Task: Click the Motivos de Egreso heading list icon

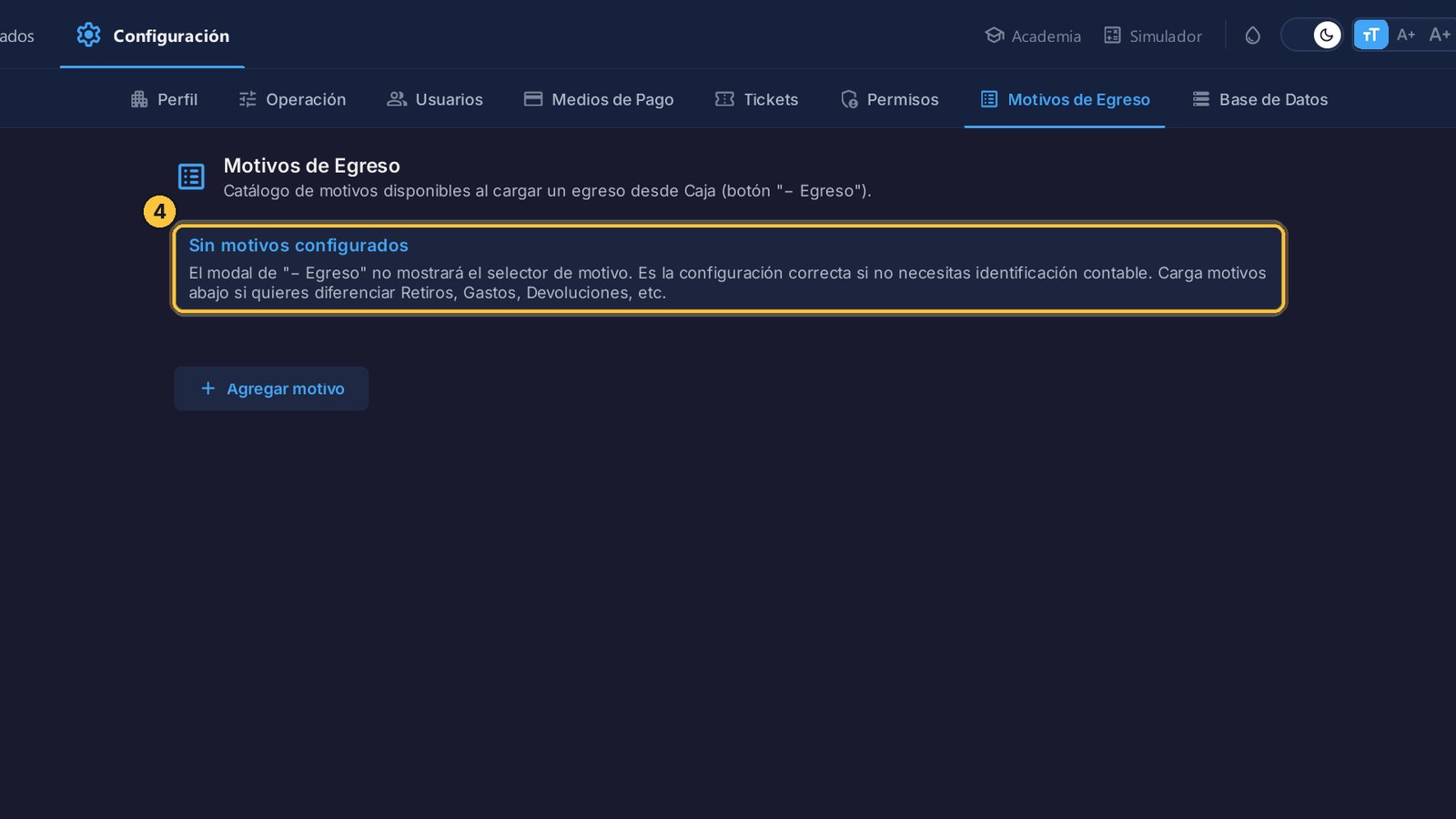Action: (191, 177)
